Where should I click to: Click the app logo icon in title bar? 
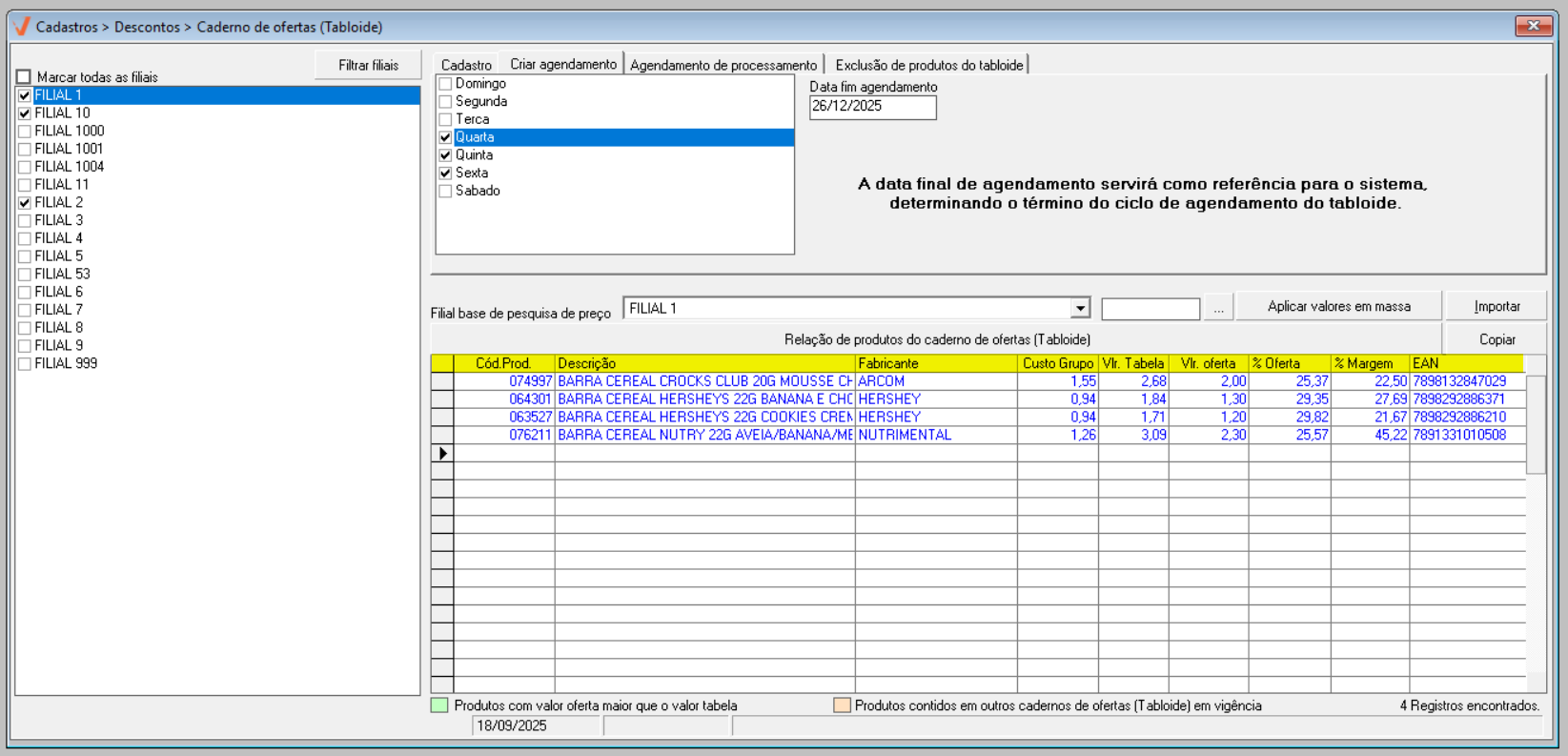coord(22,26)
